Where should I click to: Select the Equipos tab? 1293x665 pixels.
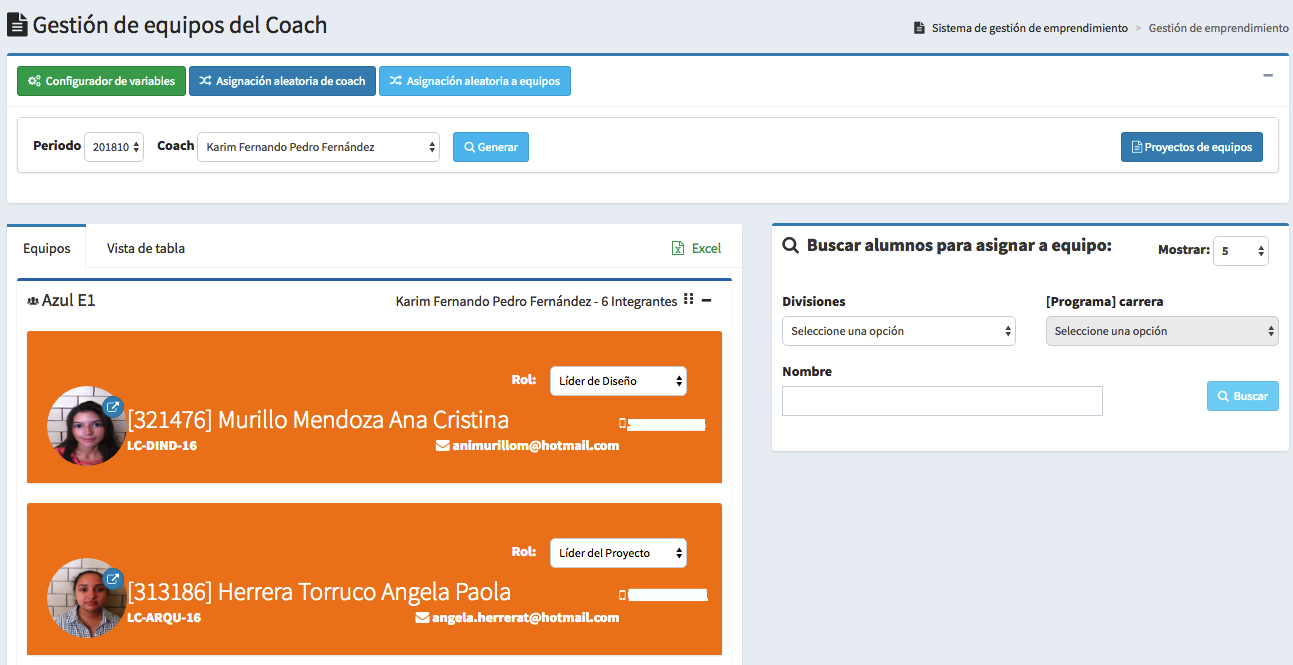tap(47, 248)
